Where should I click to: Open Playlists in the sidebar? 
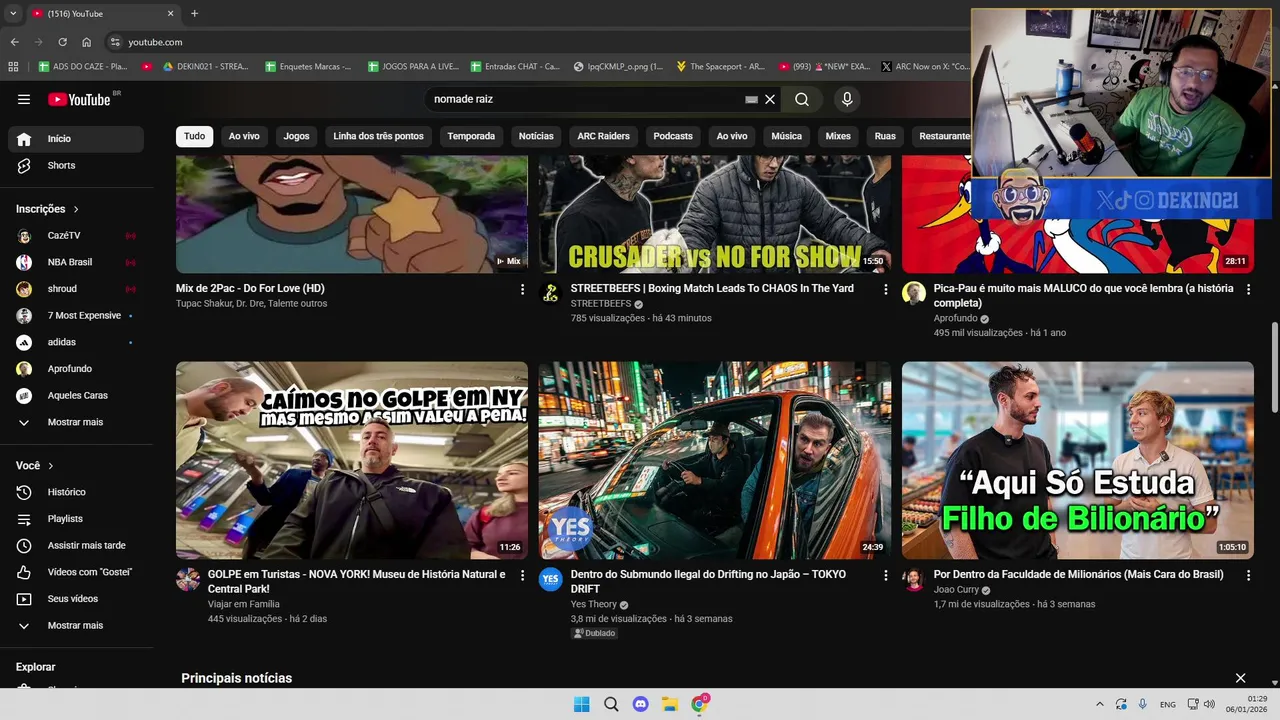click(x=76, y=519)
